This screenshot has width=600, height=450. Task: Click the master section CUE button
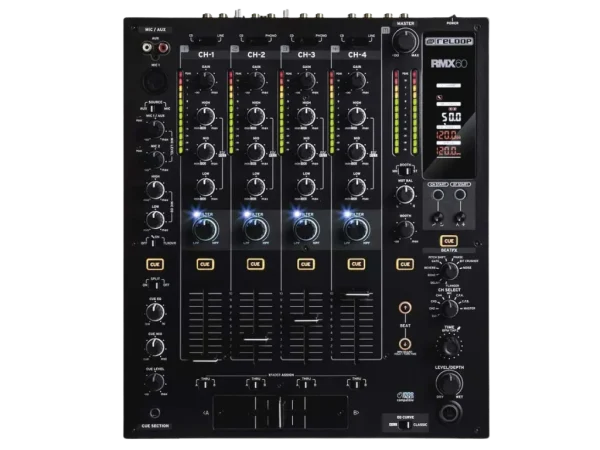point(405,264)
